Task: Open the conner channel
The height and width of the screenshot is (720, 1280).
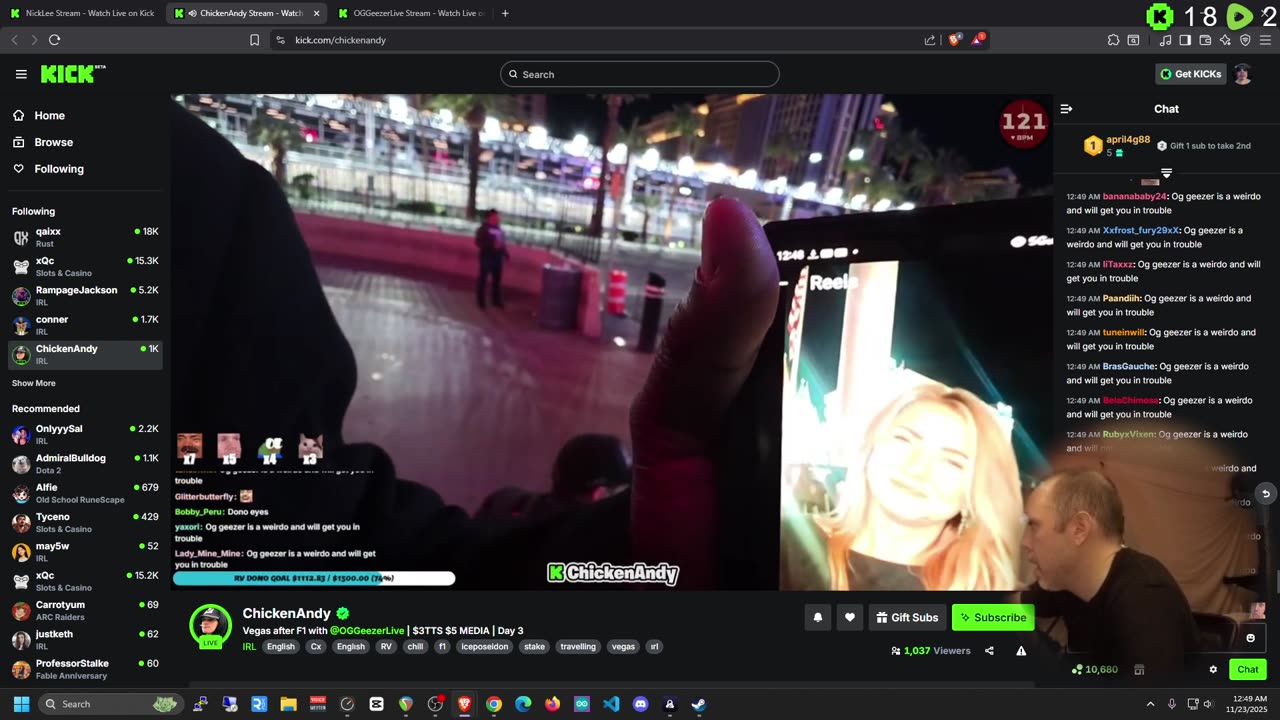Action: pos(85,325)
